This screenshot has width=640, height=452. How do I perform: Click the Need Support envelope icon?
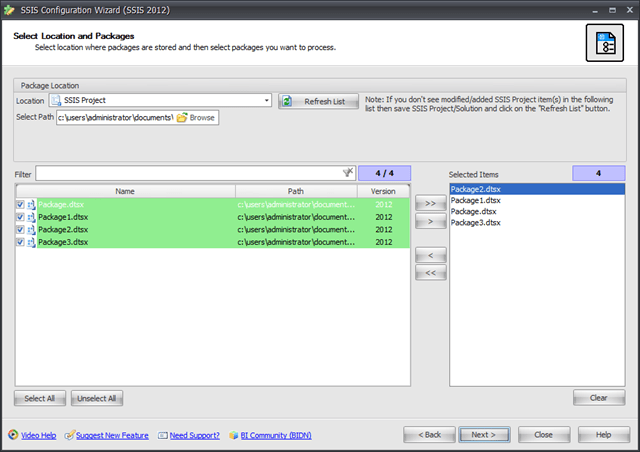click(x=162, y=436)
